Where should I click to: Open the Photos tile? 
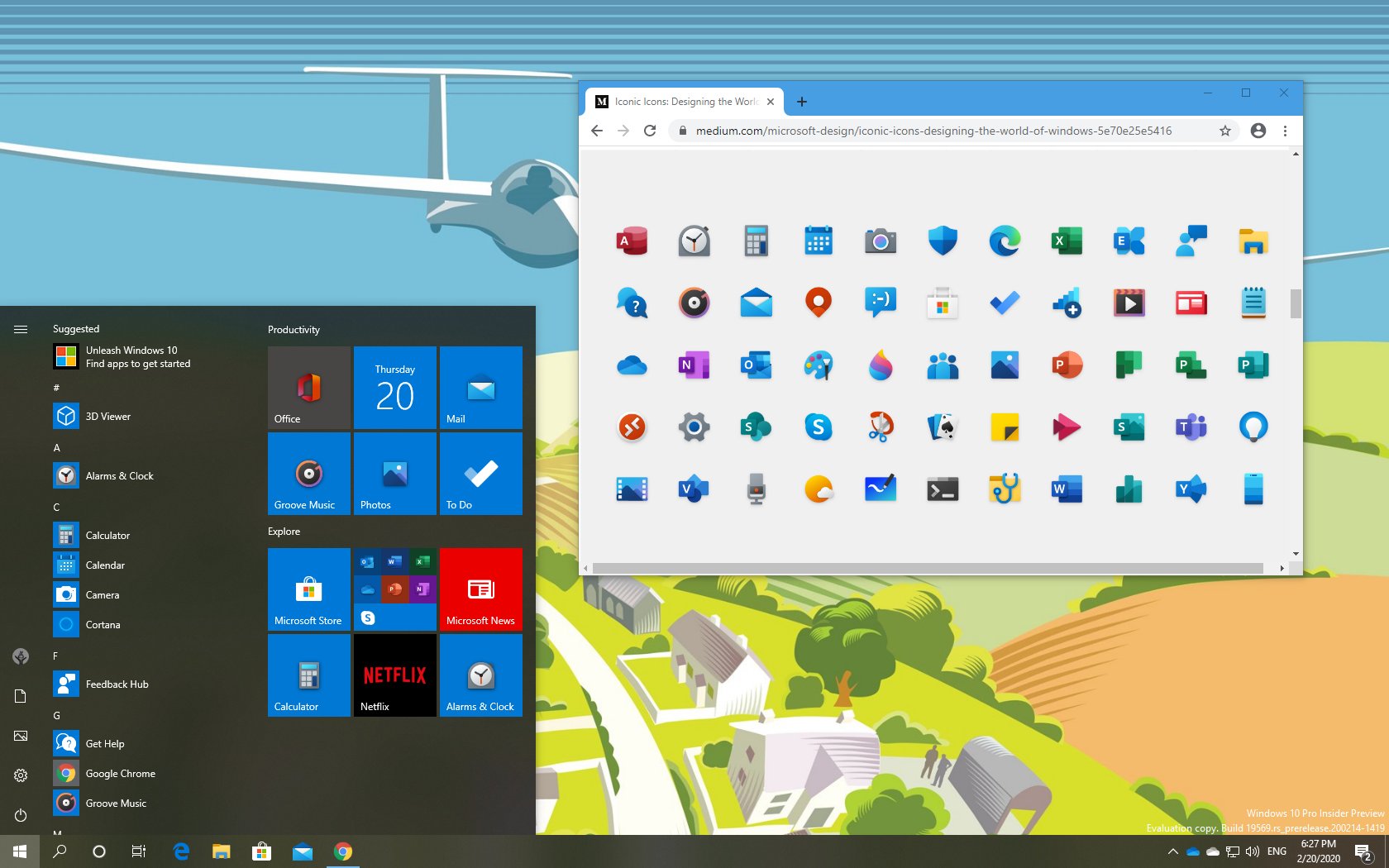point(394,473)
